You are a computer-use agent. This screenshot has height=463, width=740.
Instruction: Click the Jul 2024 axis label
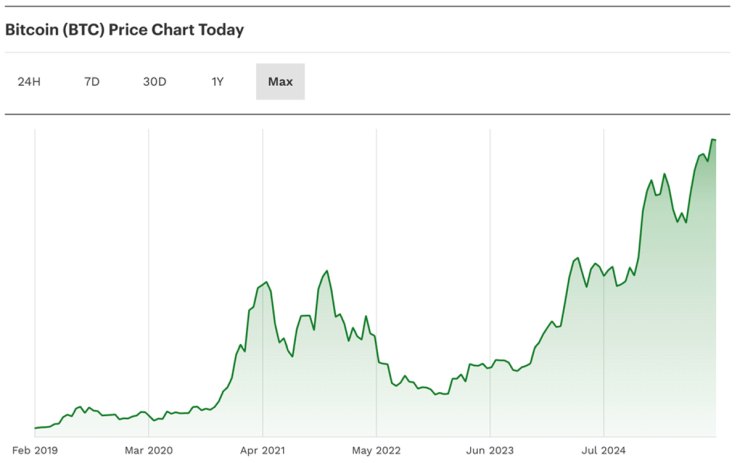604,450
